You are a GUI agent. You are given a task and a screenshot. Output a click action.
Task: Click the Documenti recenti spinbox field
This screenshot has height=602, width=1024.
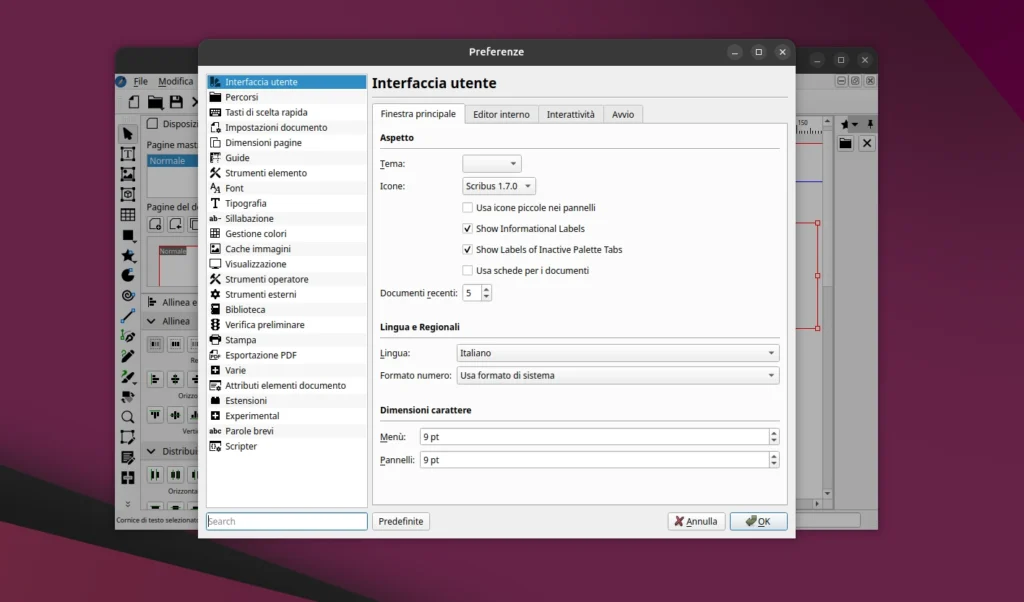click(x=471, y=293)
